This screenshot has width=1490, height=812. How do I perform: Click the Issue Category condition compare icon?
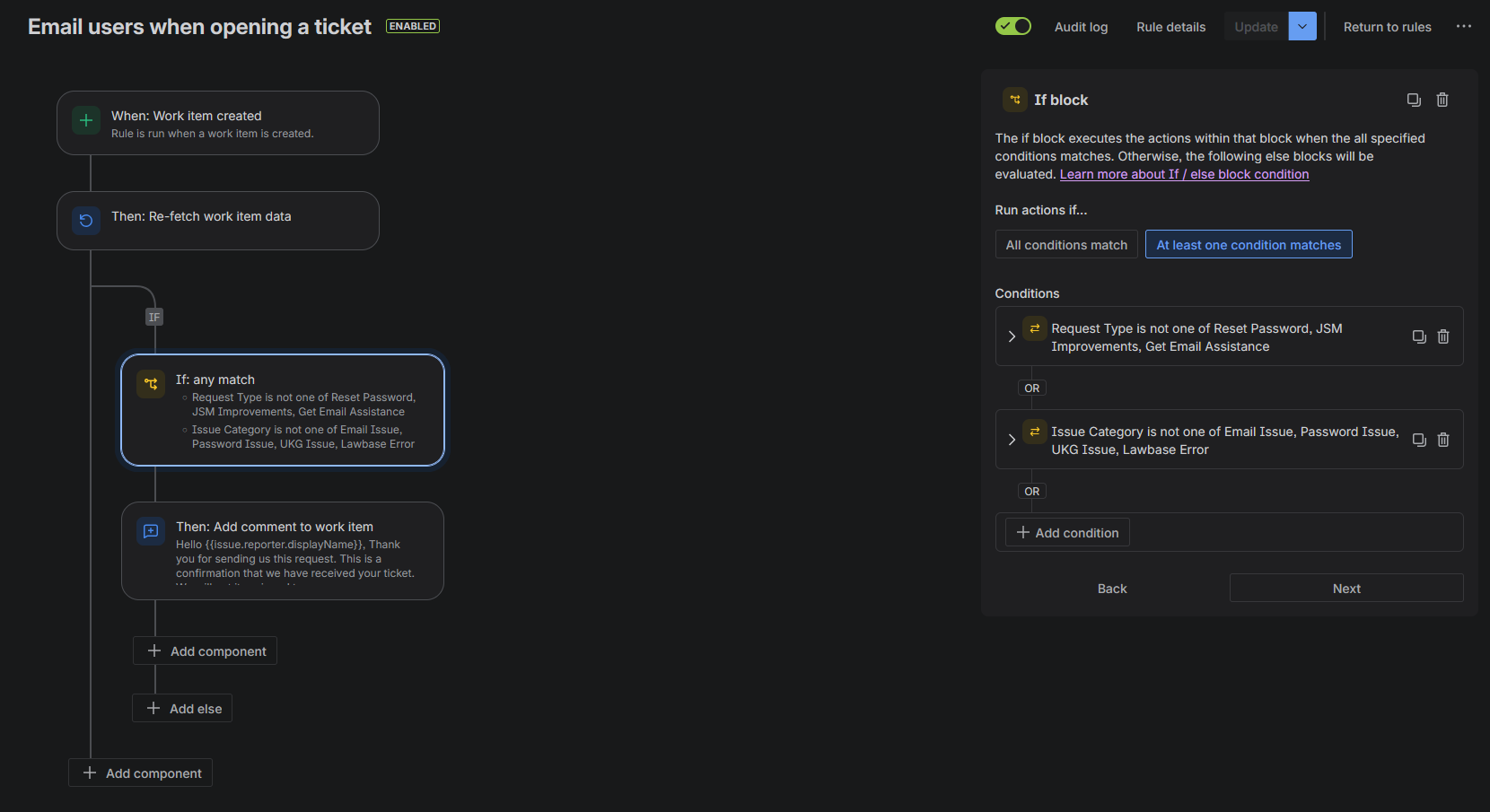pyautogui.click(x=1035, y=432)
